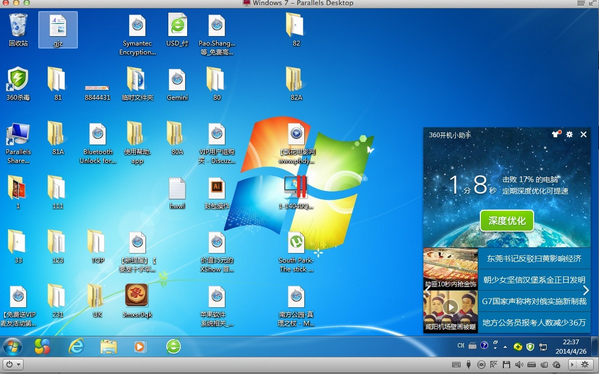Close the 360开机小助手 panel
The image size is (599, 375).
point(583,134)
